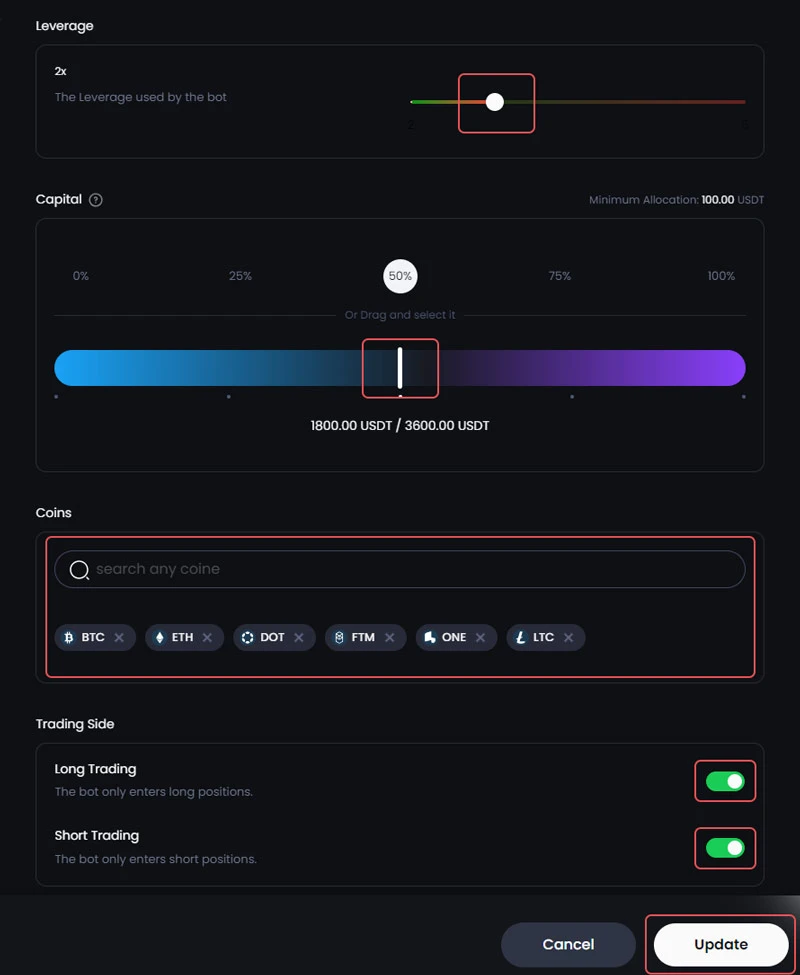Screen dimensions: 800x975
Task: Disable Short Trading
Action: [x=725, y=848]
